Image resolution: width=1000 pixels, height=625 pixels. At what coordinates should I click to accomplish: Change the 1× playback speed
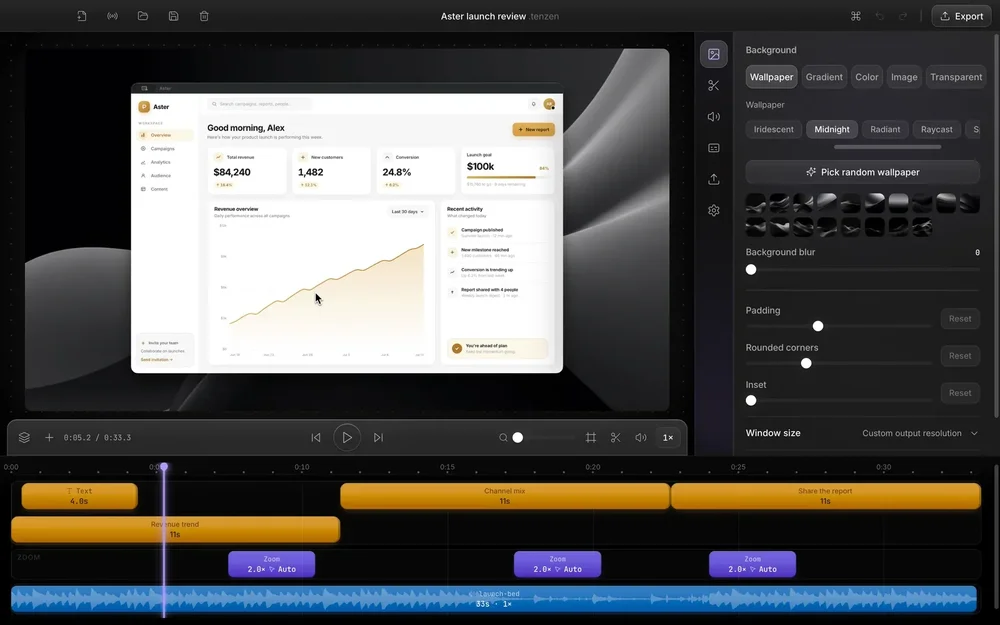click(x=668, y=438)
